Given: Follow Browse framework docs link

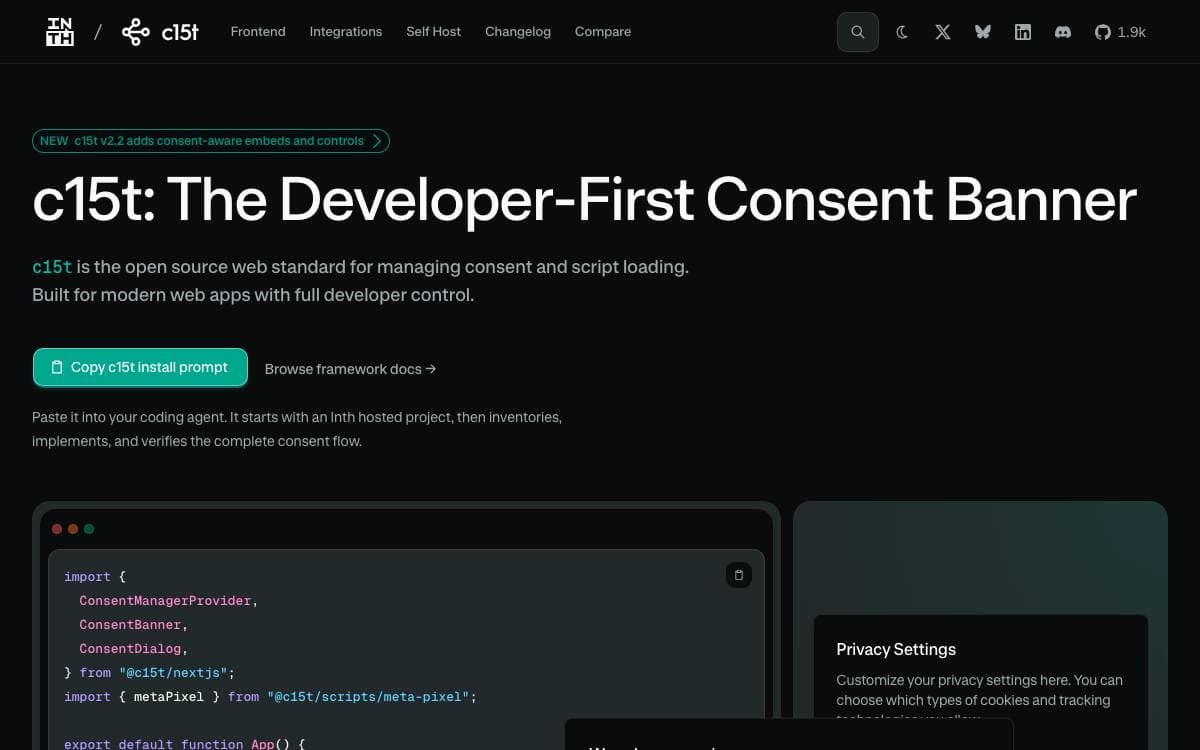Looking at the screenshot, I should pos(350,369).
